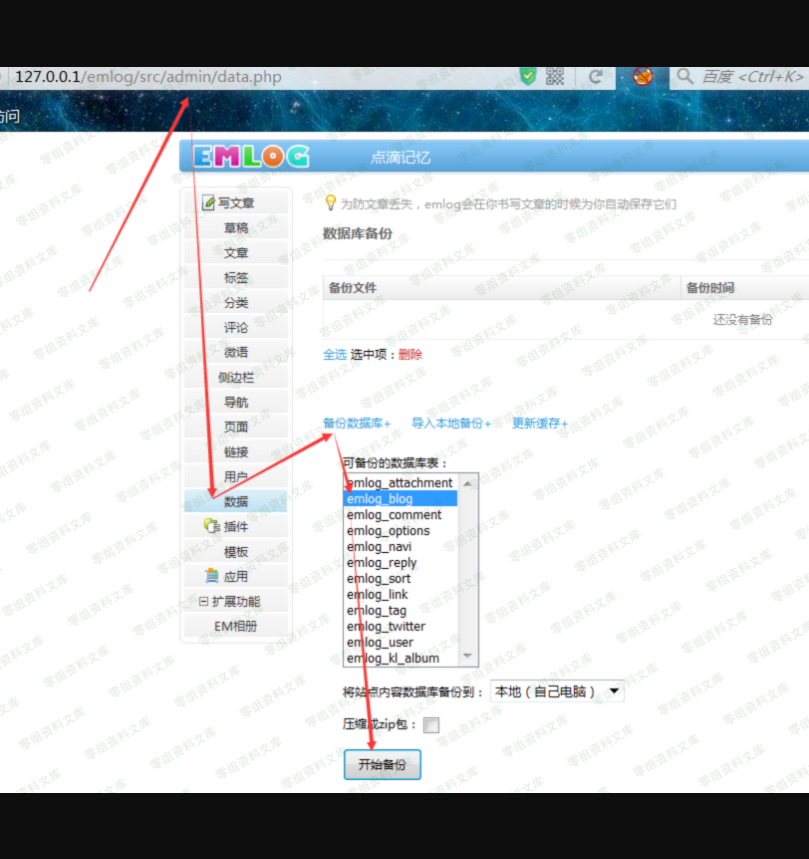
Task: Click the 插件 plugin icon in sidebar
Action: pos(211,527)
